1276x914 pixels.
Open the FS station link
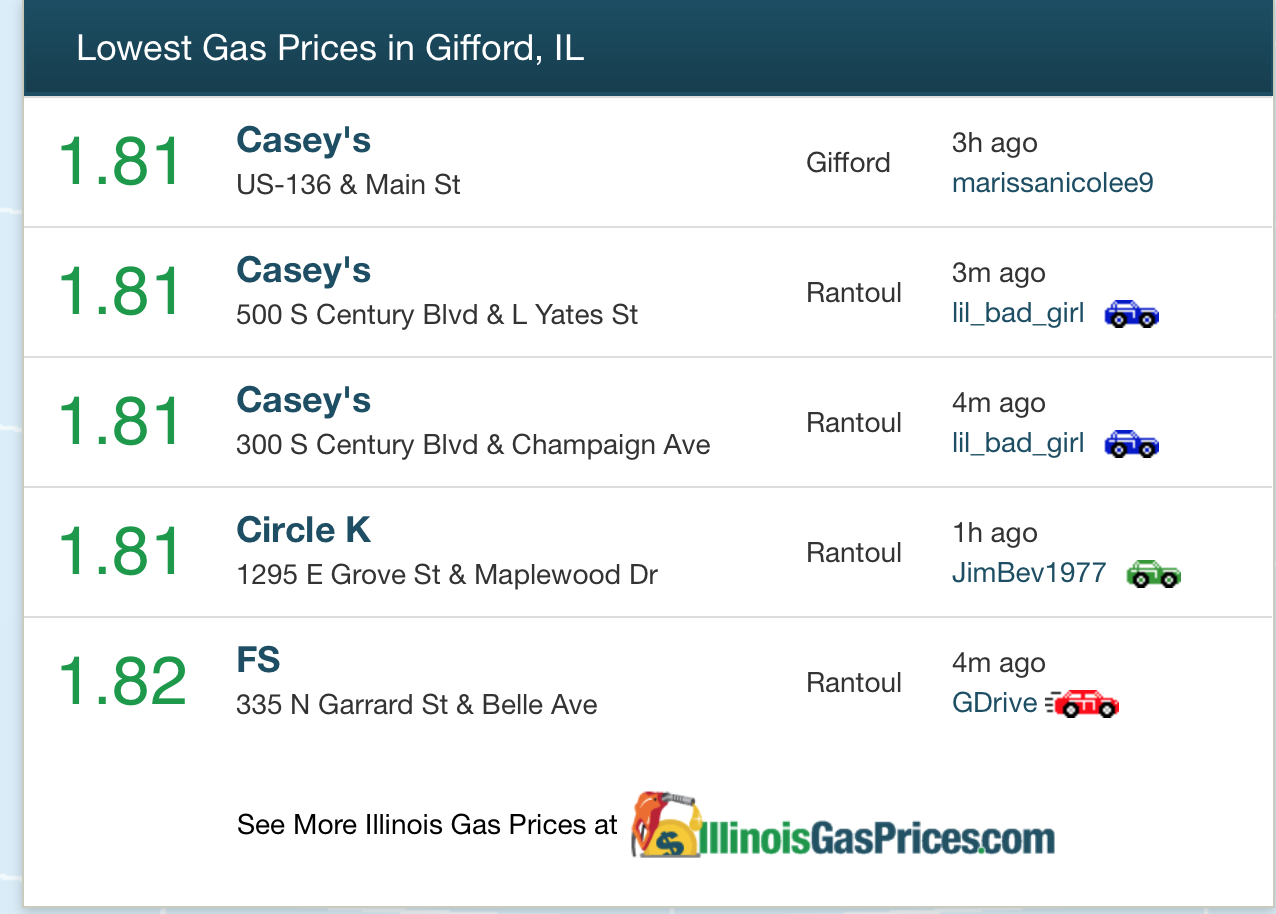[258, 660]
